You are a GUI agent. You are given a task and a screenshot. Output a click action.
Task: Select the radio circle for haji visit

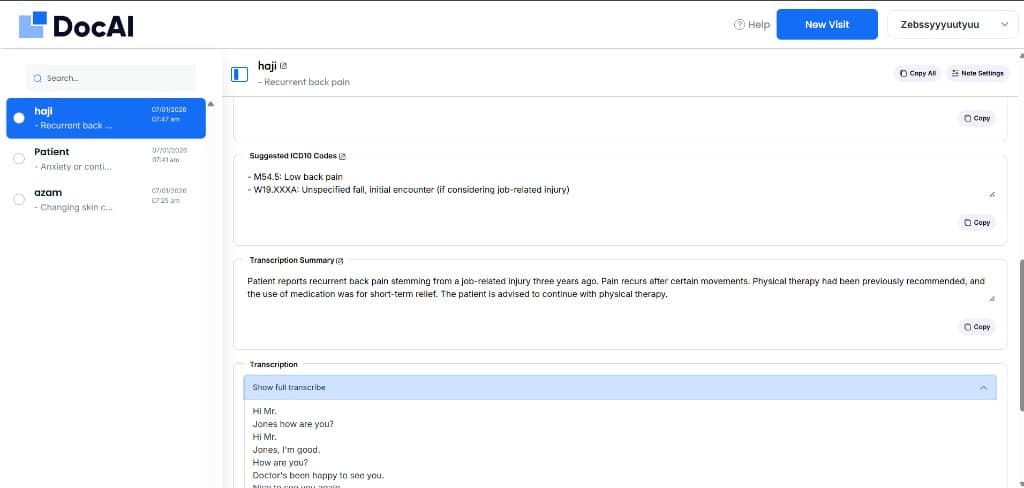(x=19, y=118)
